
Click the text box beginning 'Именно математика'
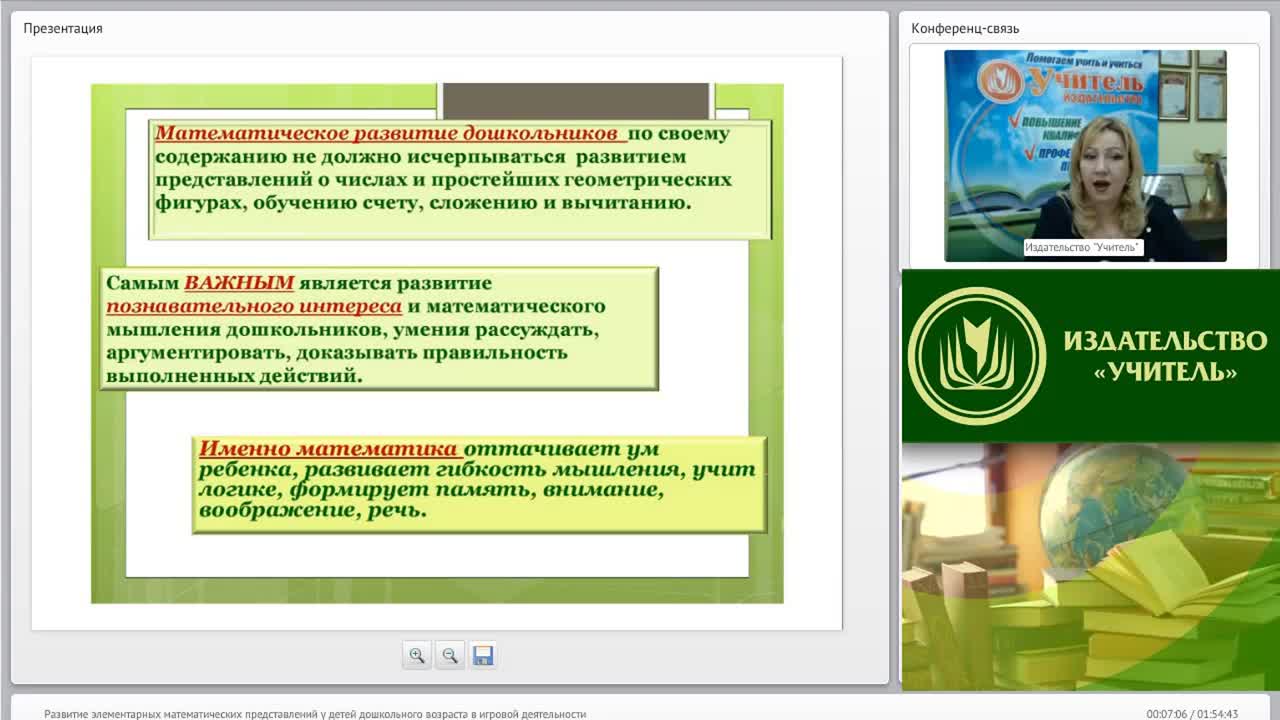coord(479,484)
